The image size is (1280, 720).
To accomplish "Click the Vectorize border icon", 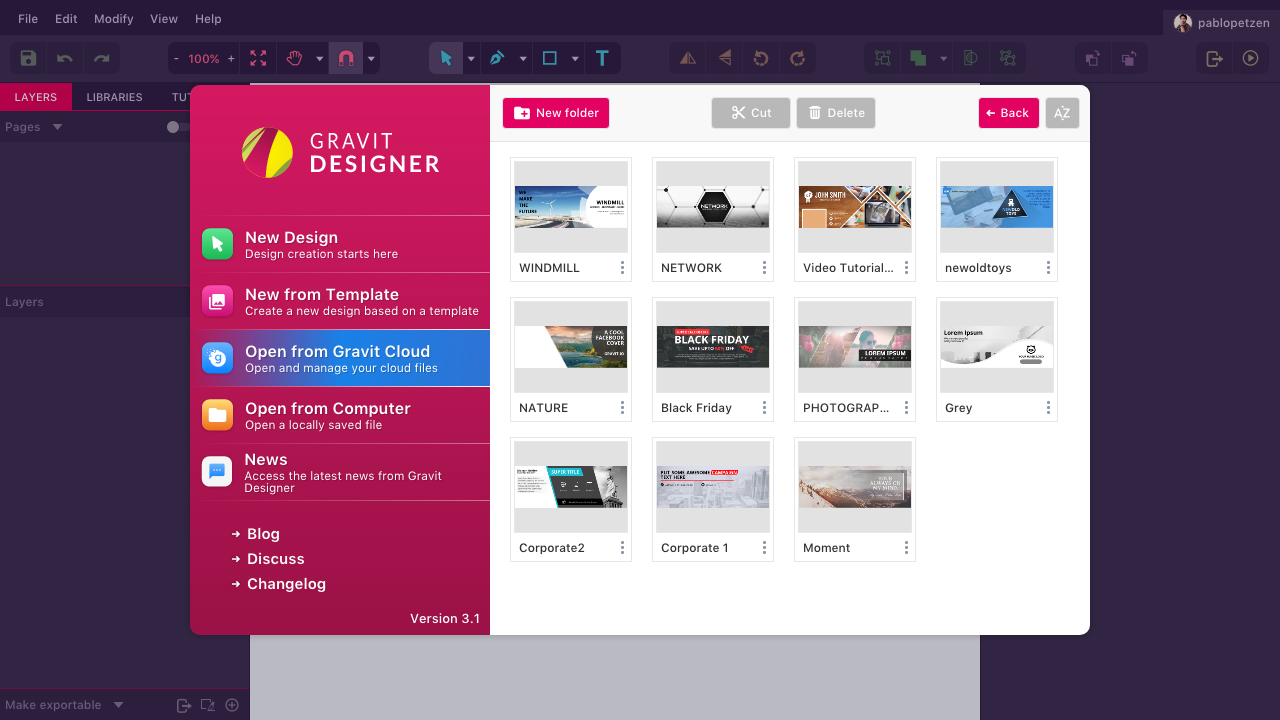I will pyautogui.click(x=1007, y=59).
